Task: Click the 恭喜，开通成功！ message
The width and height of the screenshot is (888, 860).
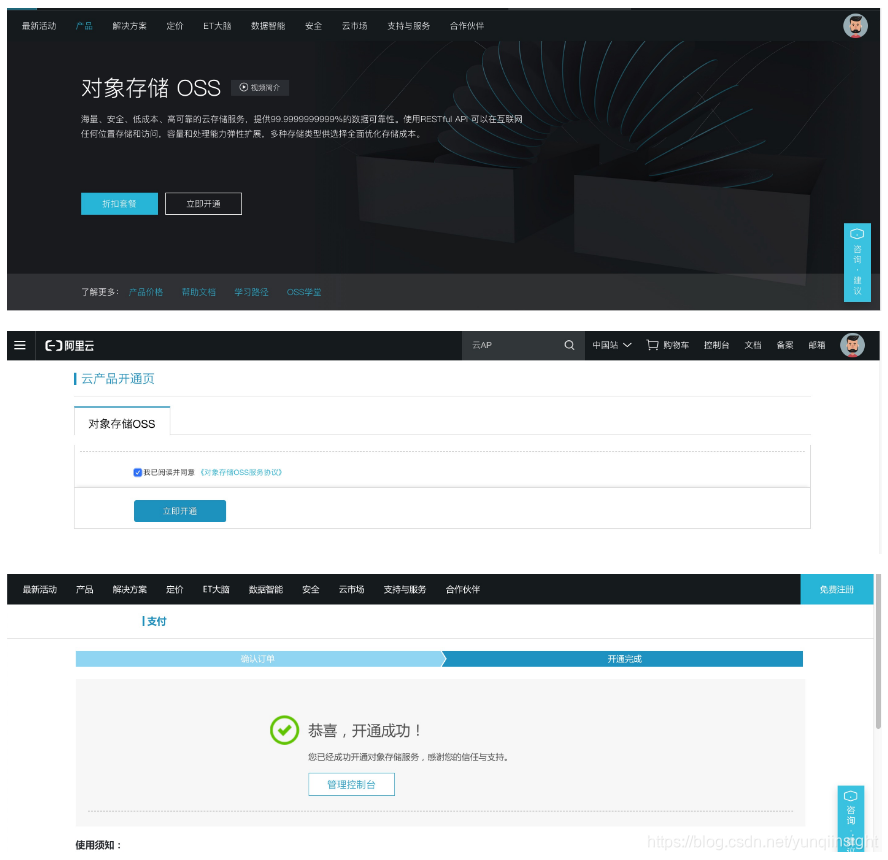Action: coord(365,731)
